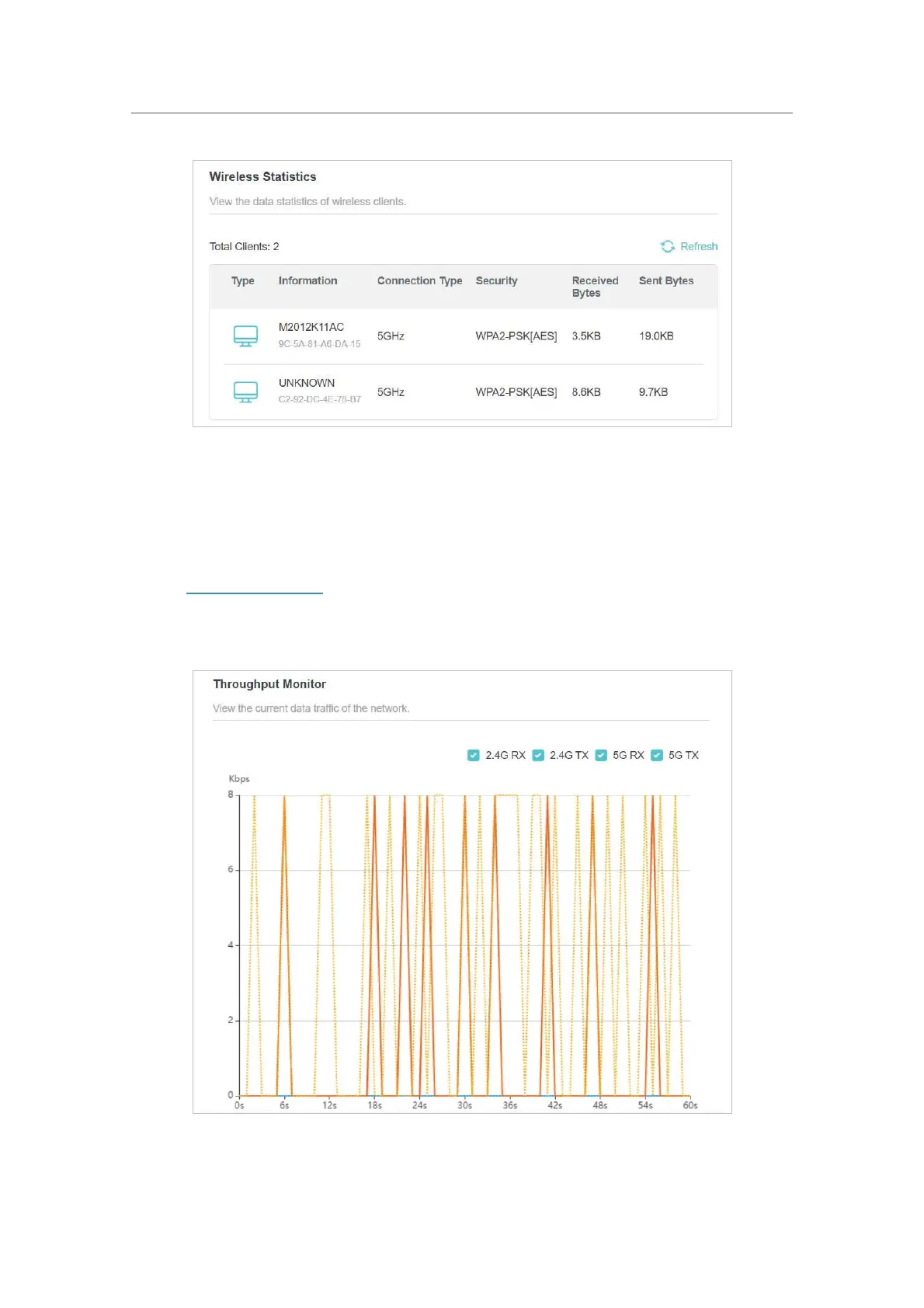Viewport: 924px width, 1308px height.
Task: Click the Throughput Monitor heading
Action: (269, 684)
